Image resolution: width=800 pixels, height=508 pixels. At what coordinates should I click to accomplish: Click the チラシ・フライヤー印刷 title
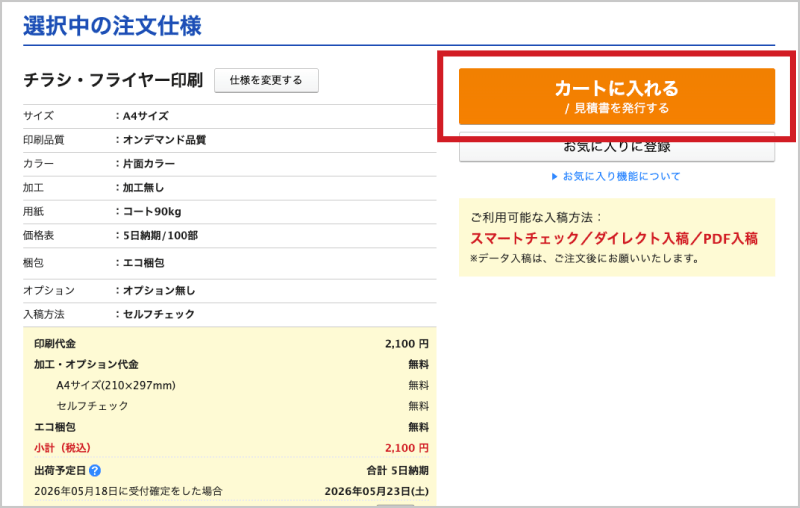coord(113,80)
